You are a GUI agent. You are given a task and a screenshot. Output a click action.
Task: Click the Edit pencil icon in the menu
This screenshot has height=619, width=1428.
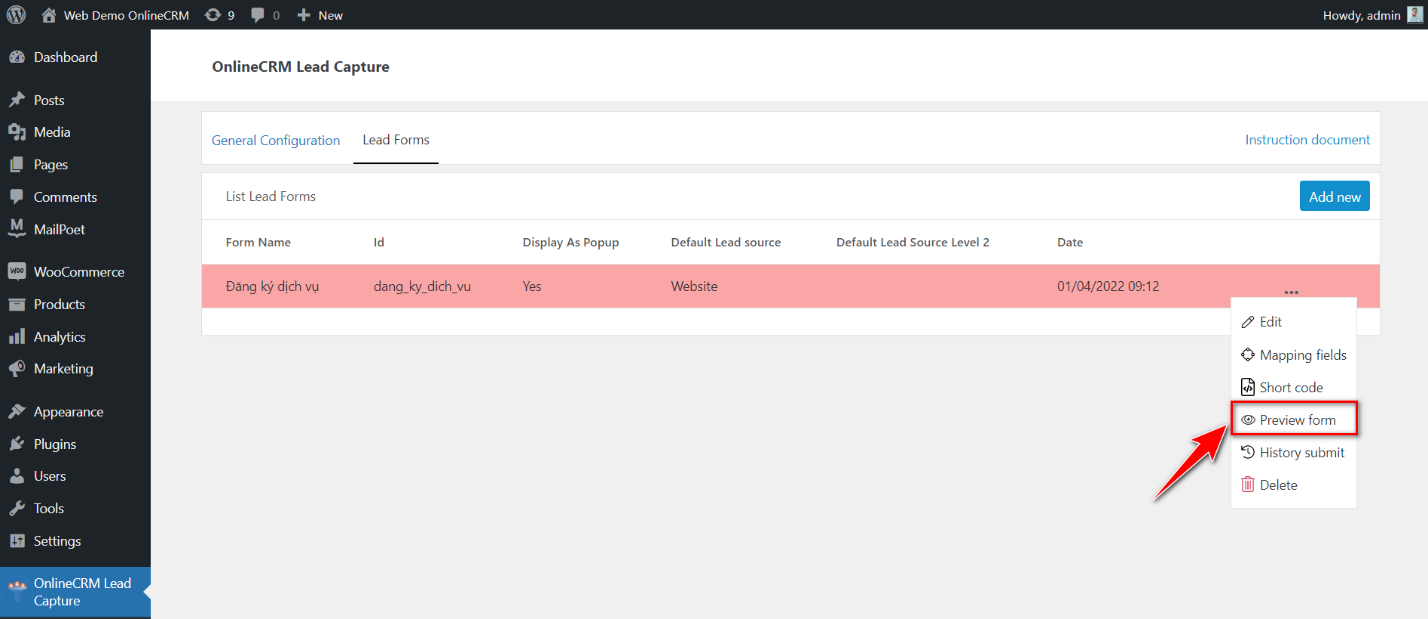[1248, 321]
